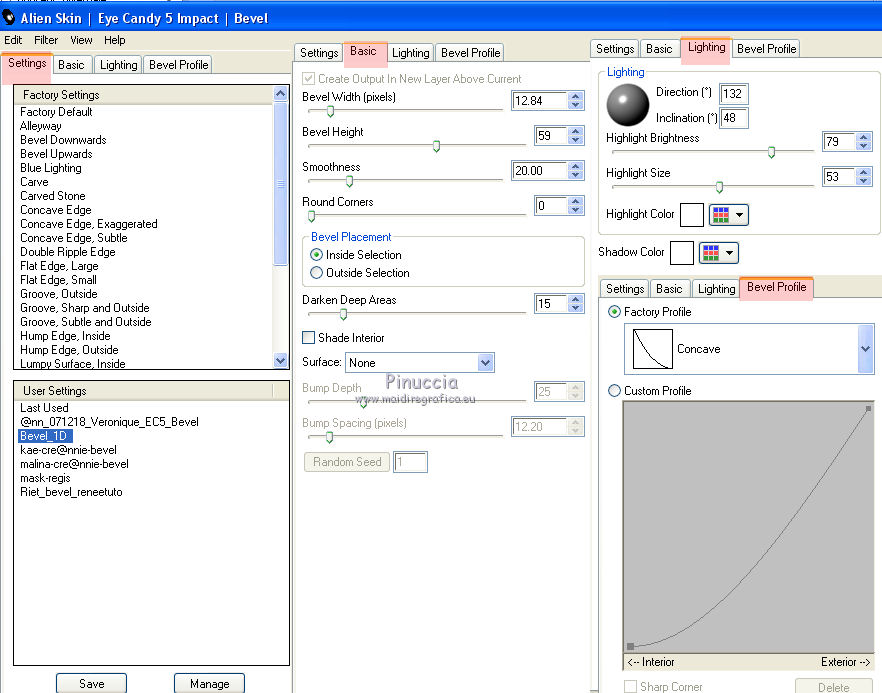Screen dimensions: 882x693
Task: Click the Bevel Width slider handle
Action: [x=331, y=111]
